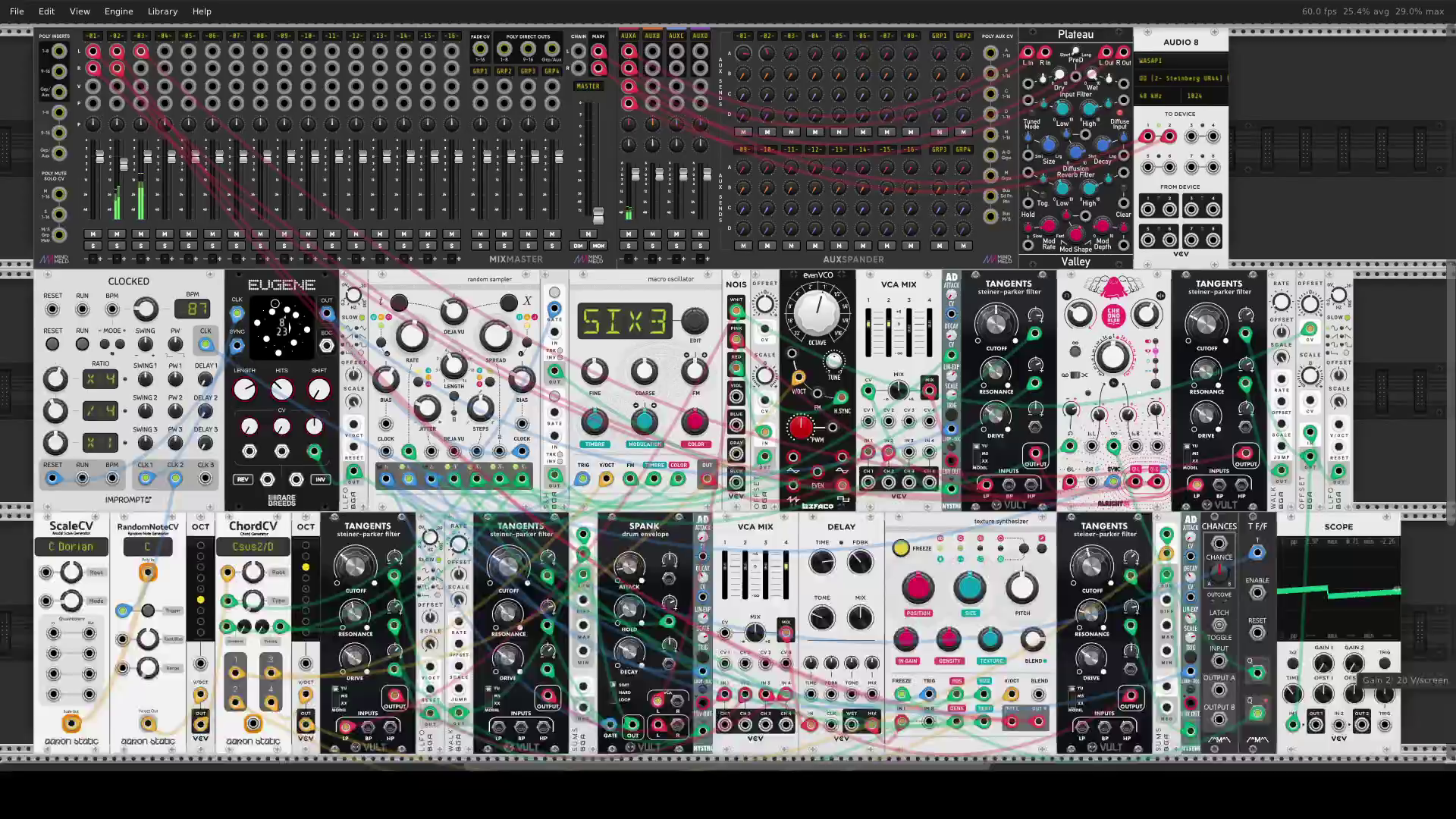
Task: Click the OCTAVE knob on evenVCO
Action: coord(817,312)
